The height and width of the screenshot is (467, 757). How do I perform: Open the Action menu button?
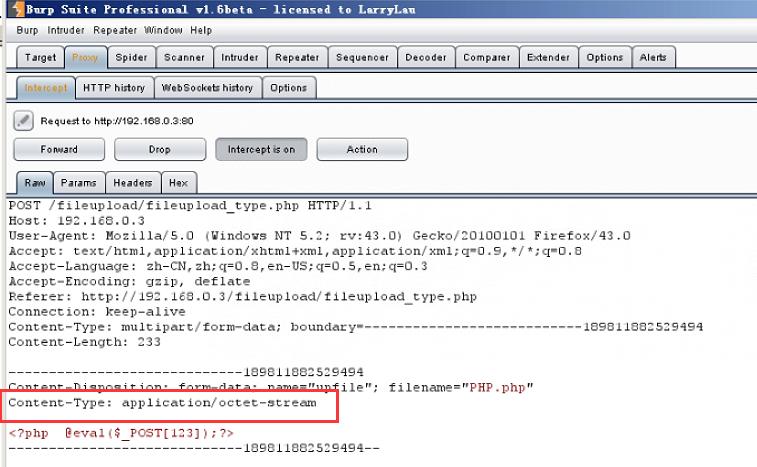[x=362, y=150]
